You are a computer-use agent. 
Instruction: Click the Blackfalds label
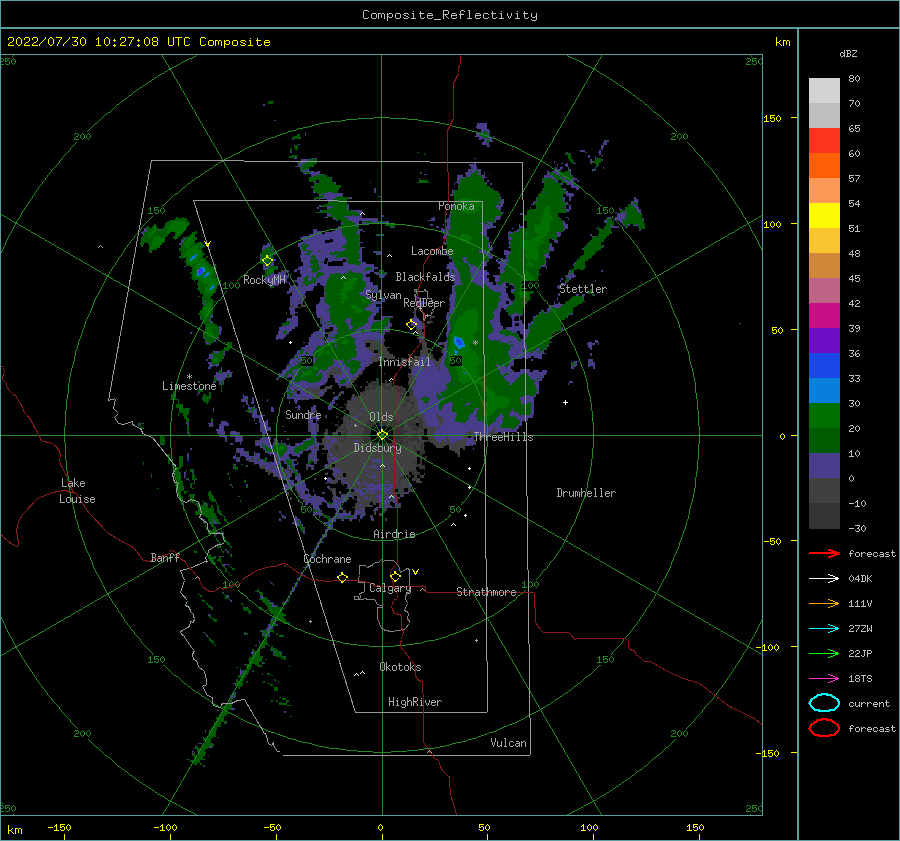pos(425,277)
